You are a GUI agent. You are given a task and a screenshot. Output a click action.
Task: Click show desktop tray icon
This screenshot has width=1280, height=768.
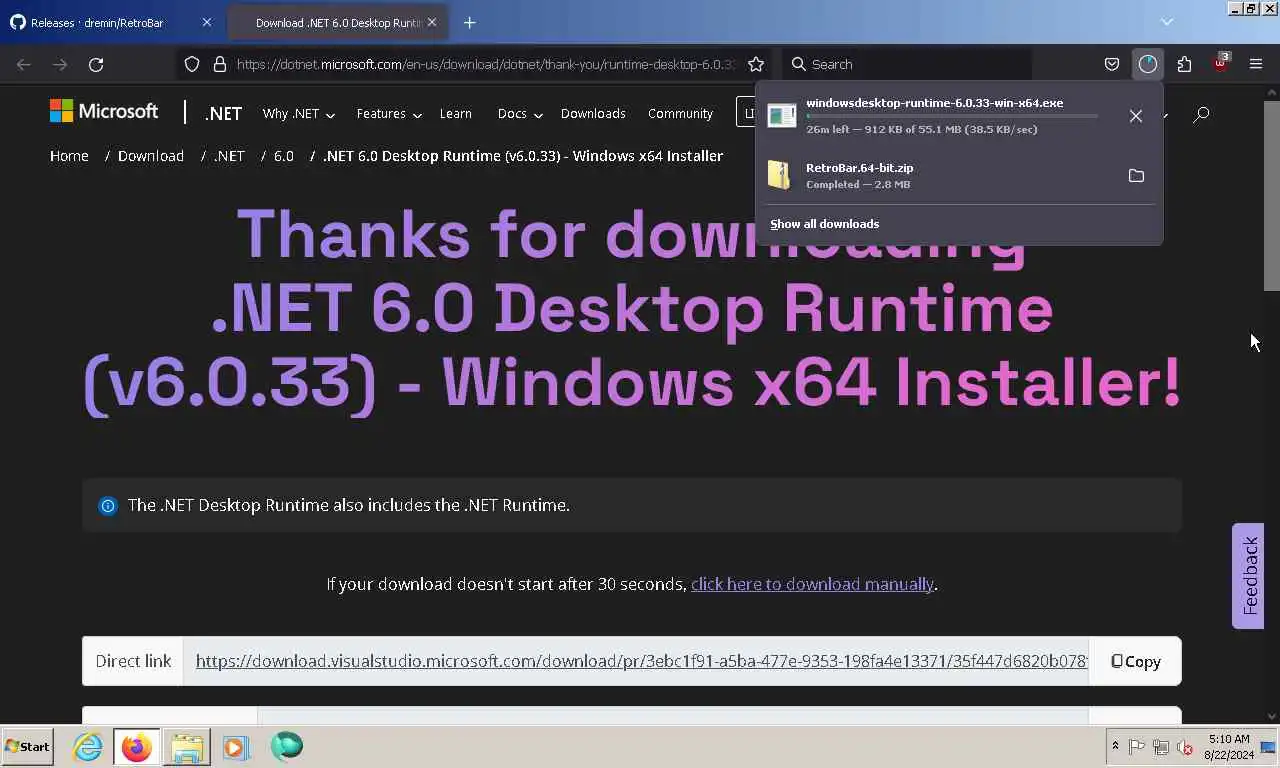coord(1268,747)
